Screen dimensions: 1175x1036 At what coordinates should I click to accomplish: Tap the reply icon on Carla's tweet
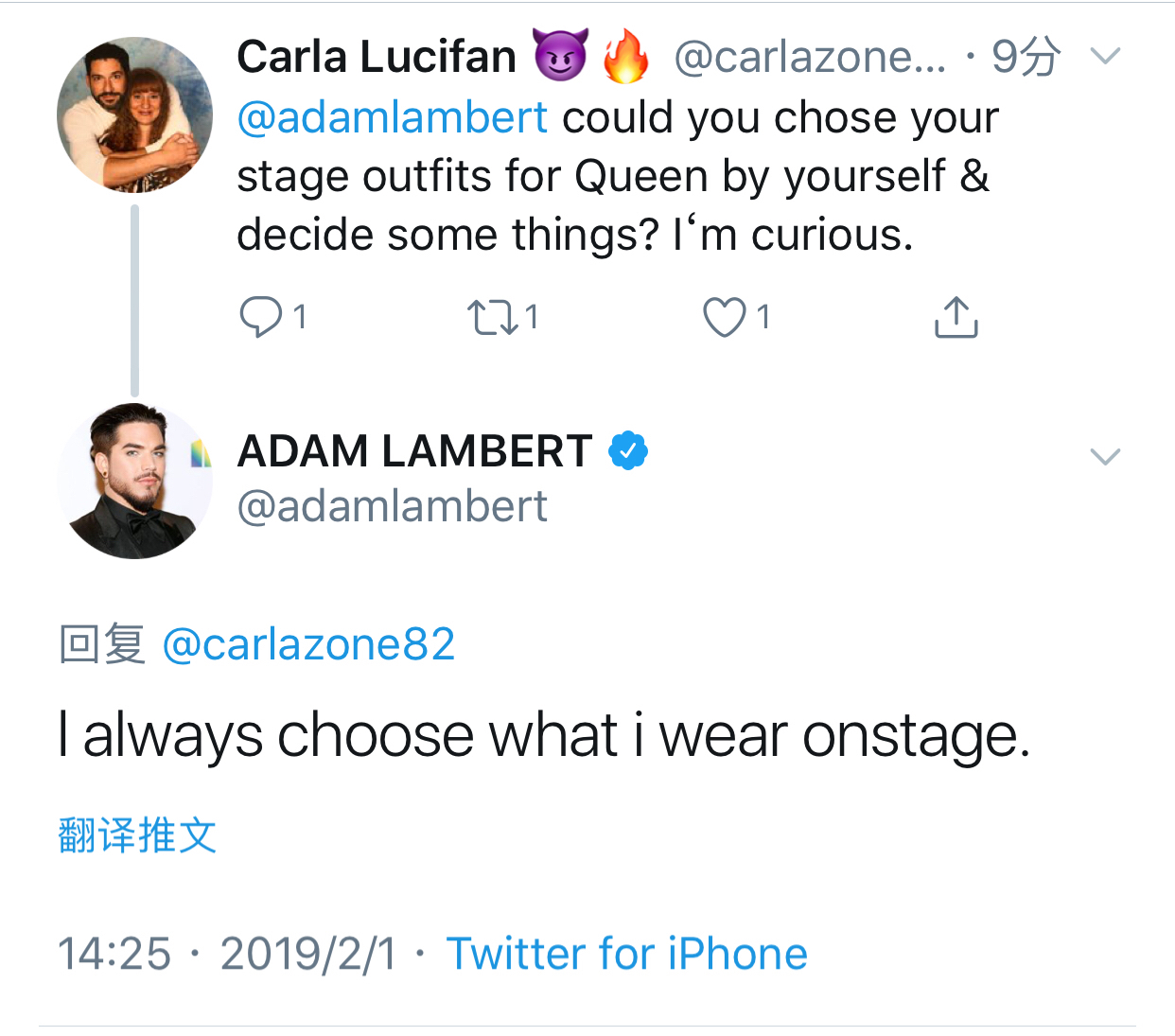tap(260, 317)
